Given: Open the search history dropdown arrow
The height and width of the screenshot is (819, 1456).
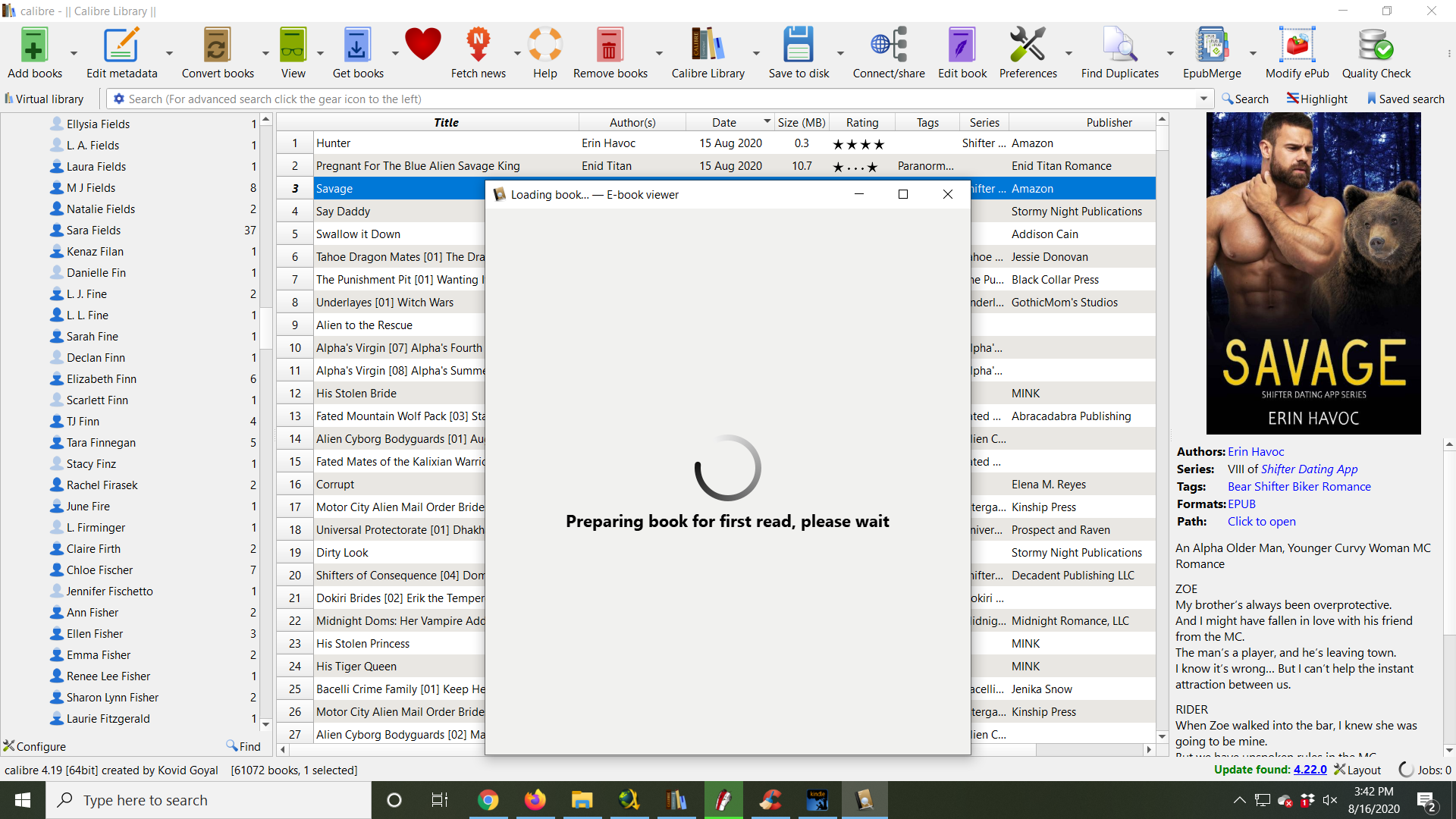Looking at the screenshot, I should 1203,99.
